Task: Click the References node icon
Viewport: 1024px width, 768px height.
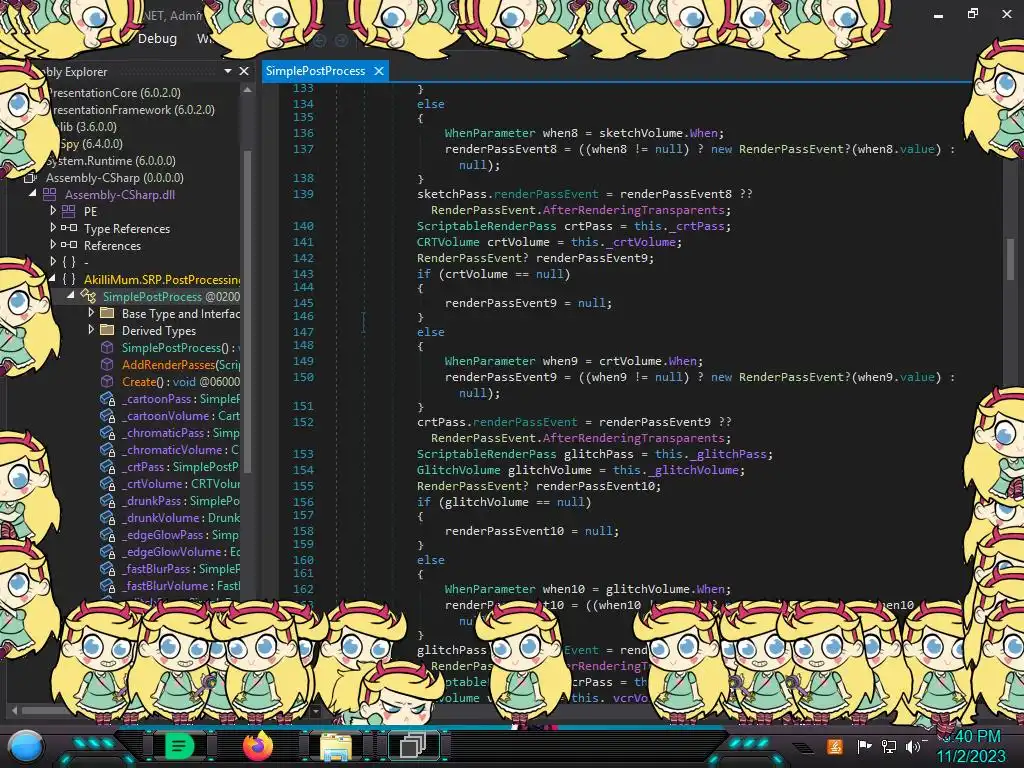Action: (x=69, y=245)
